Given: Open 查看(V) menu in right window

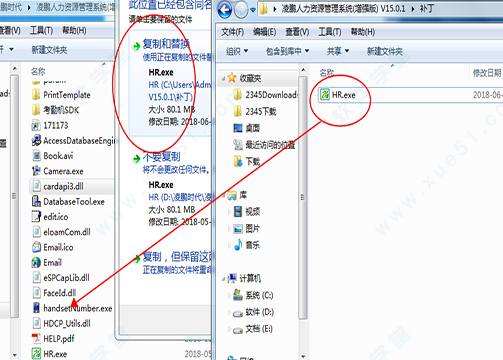Looking at the screenshot, I should coord(297,32).
